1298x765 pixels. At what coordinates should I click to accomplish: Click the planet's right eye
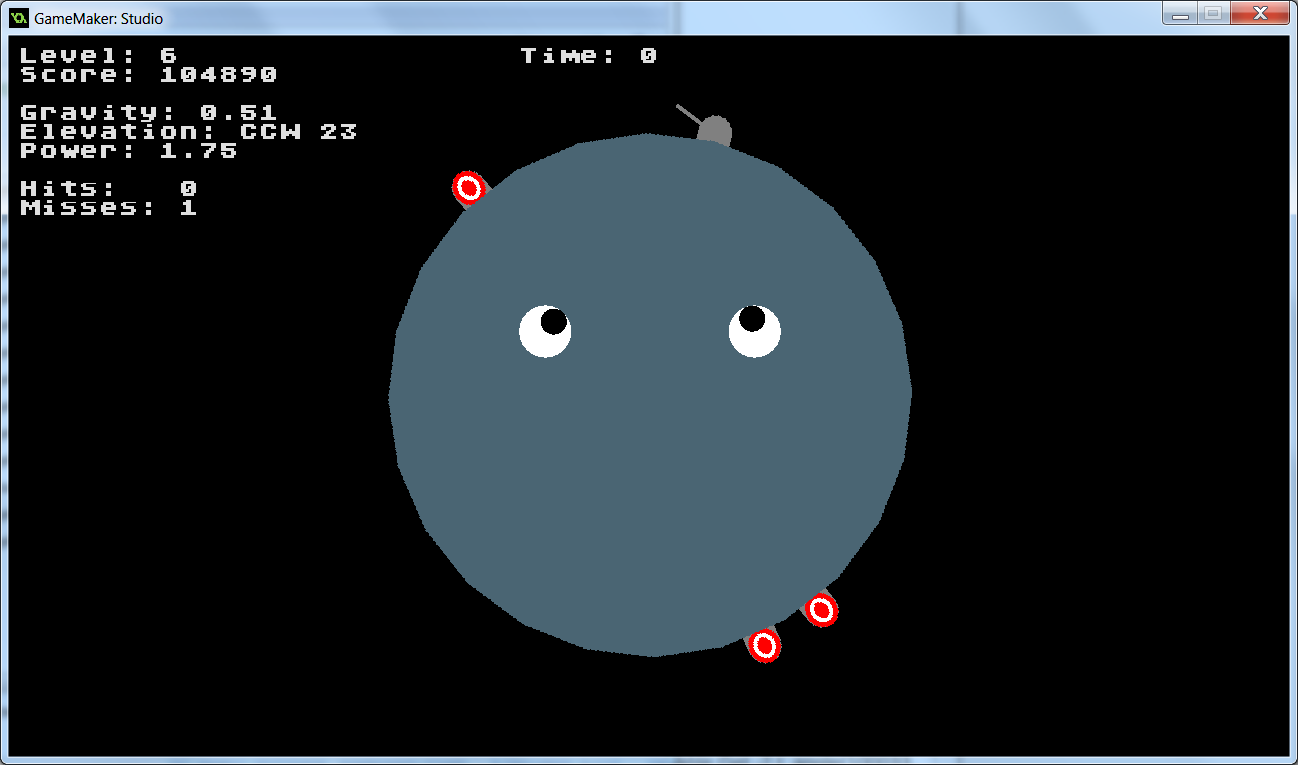tap(755, 331)
